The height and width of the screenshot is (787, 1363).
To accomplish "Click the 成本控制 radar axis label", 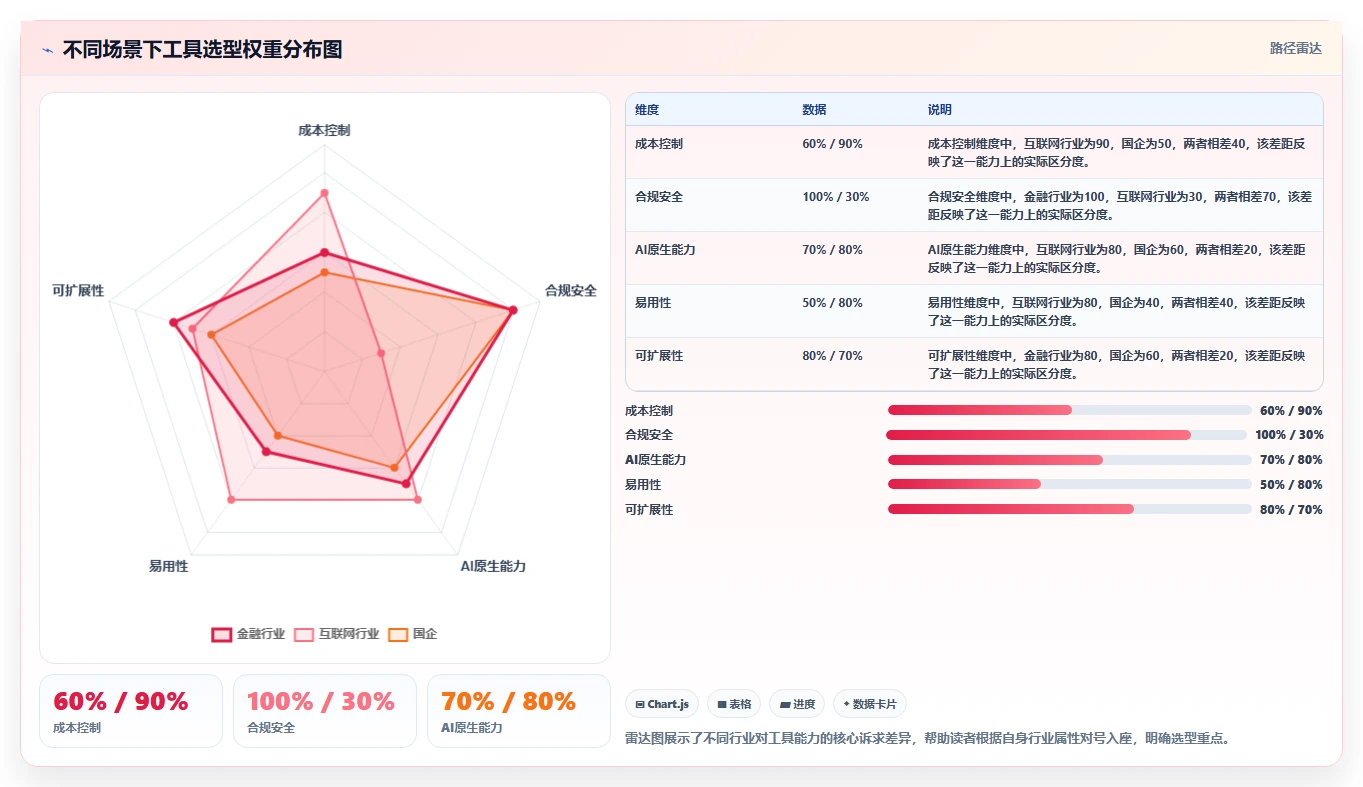I will click(324, 130).
